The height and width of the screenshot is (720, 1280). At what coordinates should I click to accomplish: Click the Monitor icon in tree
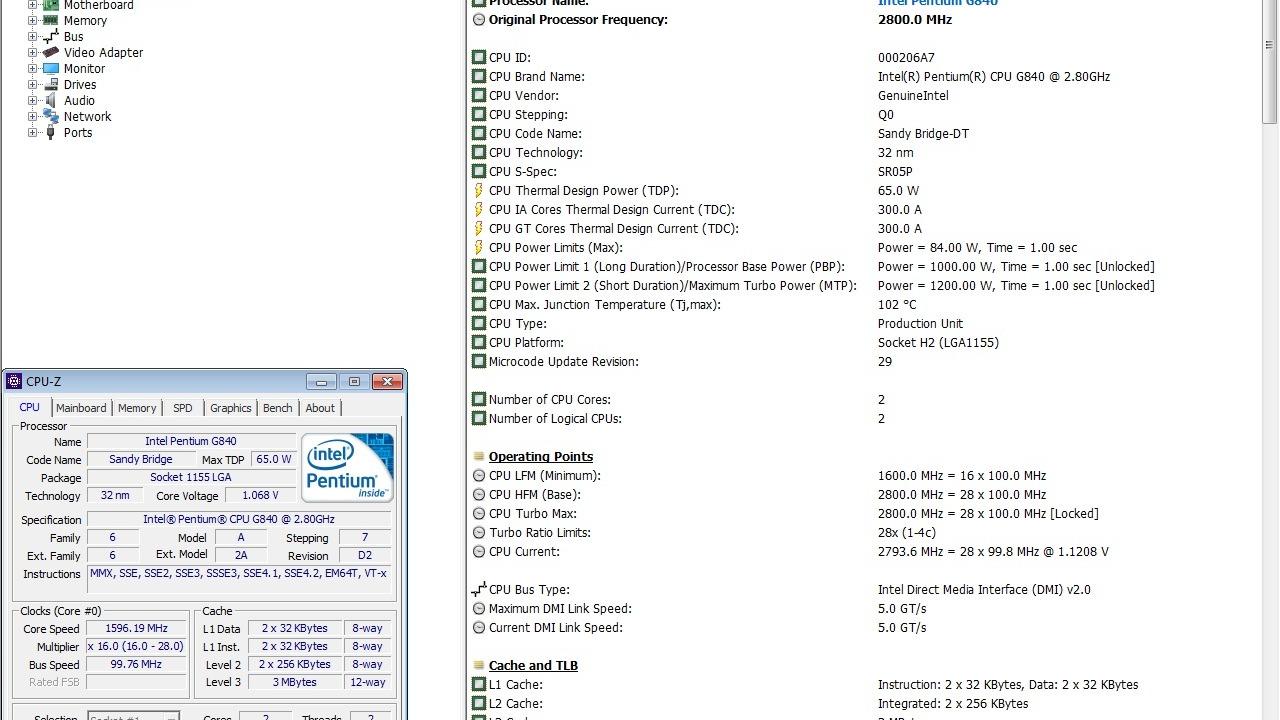pyautogui.click(x=51, y=68)
